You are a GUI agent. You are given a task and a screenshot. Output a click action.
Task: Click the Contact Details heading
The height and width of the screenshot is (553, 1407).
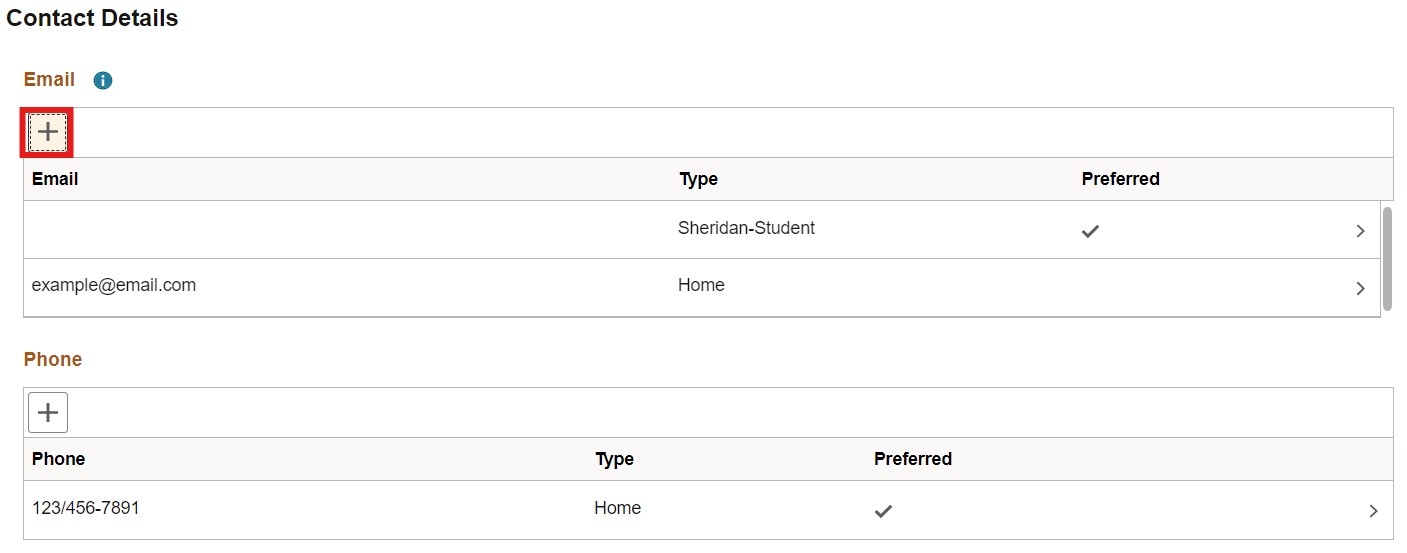pos(92,18)
